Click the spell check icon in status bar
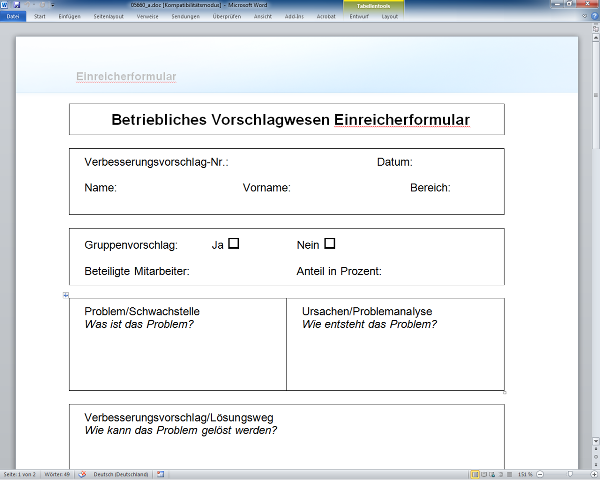This screenshot has width=600, height=480. click(83, 474)
